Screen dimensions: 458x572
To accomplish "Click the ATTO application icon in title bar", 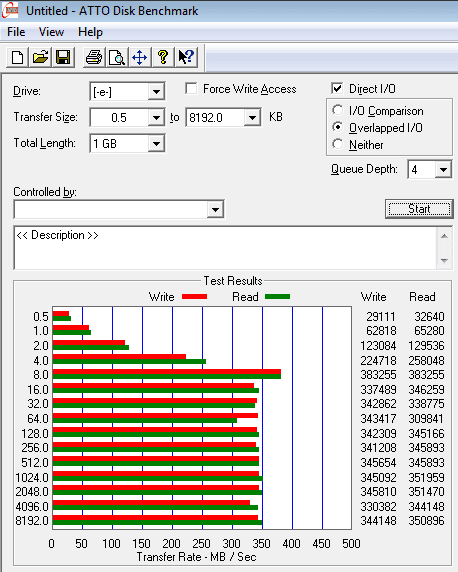I will 10,10.
